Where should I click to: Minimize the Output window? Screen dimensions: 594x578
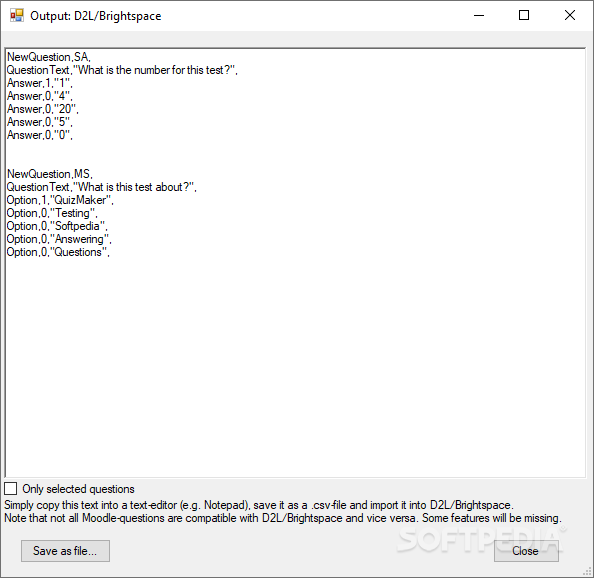pos(479,16)
